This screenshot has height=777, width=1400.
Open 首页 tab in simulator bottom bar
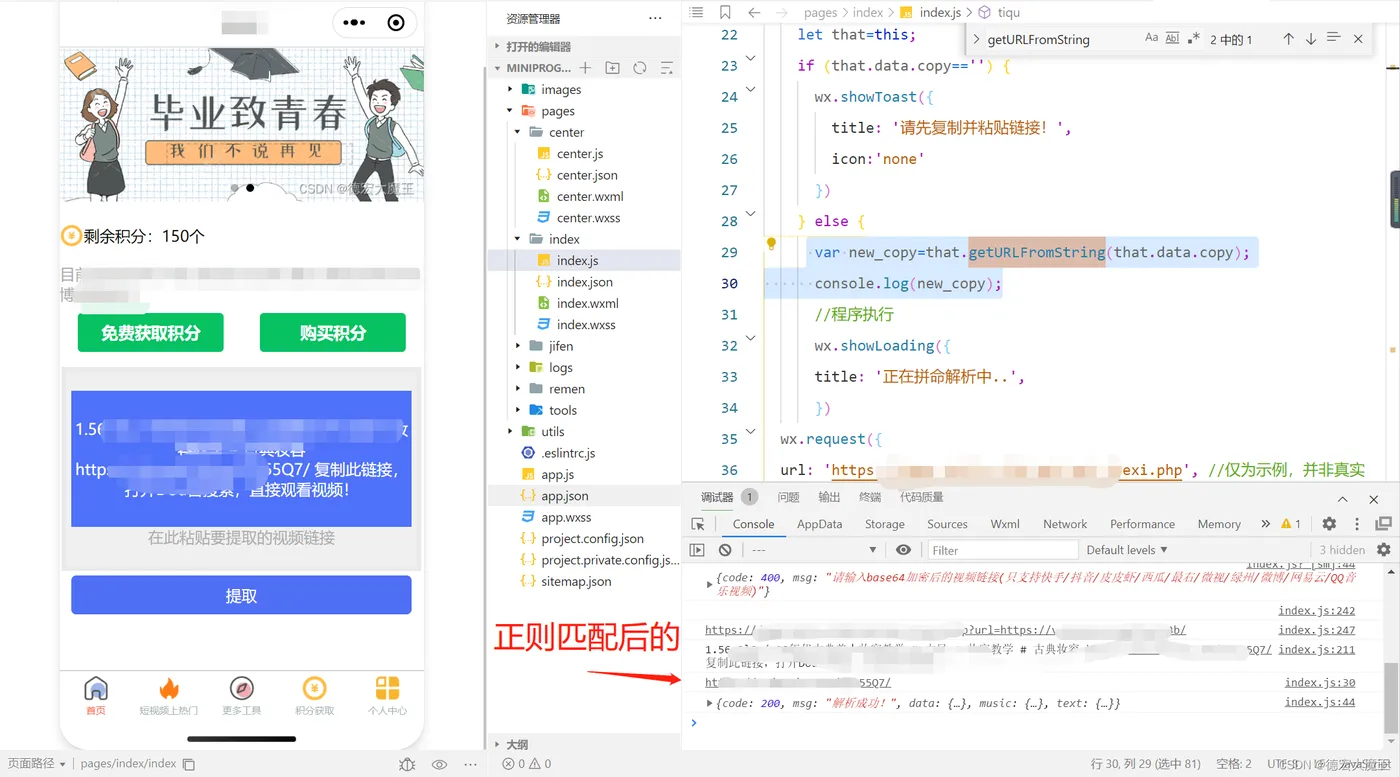point(96,695)
